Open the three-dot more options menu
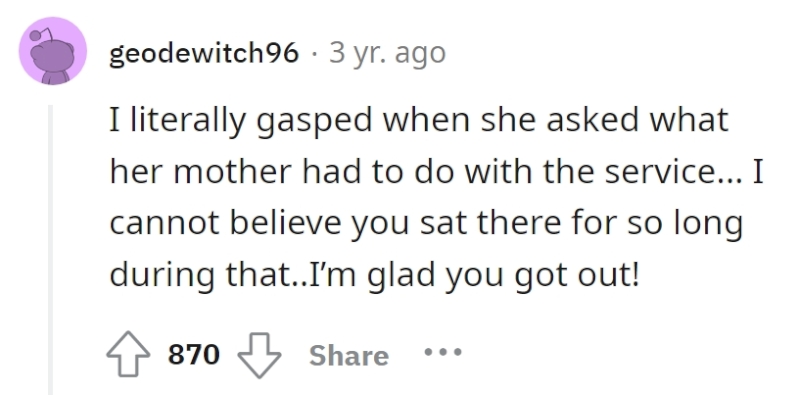The height and width of the screenshot is (395, 800). tap(443, 352)
